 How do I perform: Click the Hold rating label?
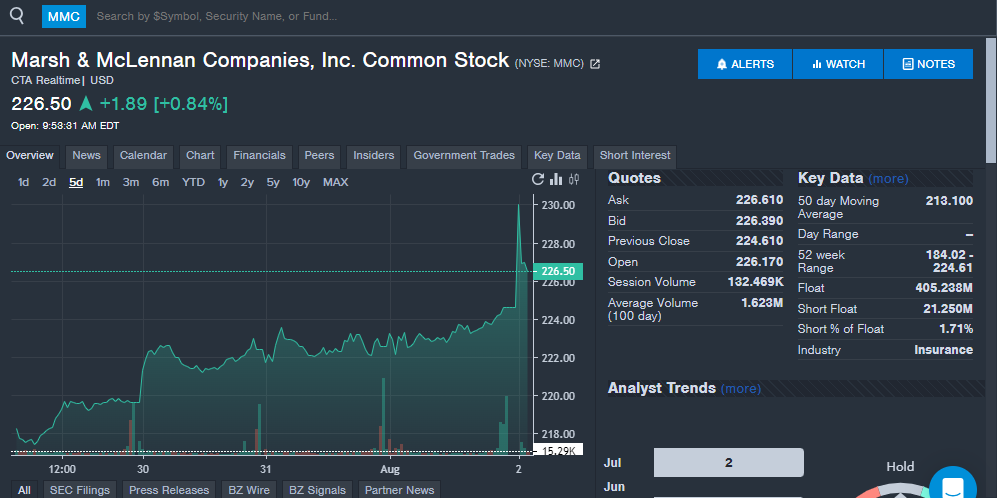tap(900, 467)
